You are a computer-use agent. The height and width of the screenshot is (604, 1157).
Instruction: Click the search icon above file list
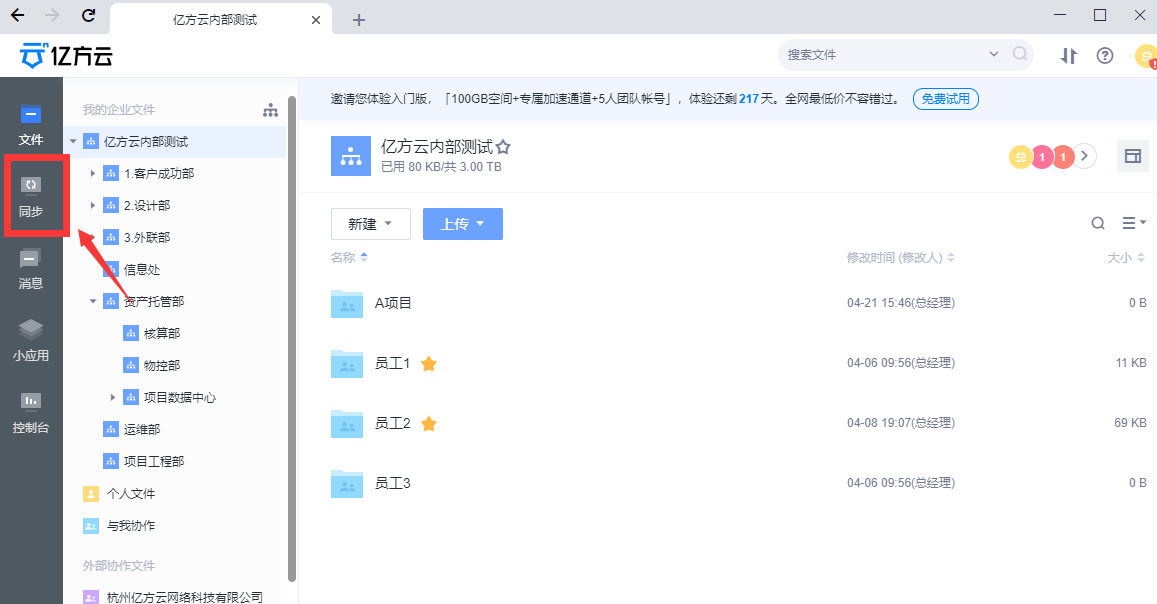[x=1098, y=223]
